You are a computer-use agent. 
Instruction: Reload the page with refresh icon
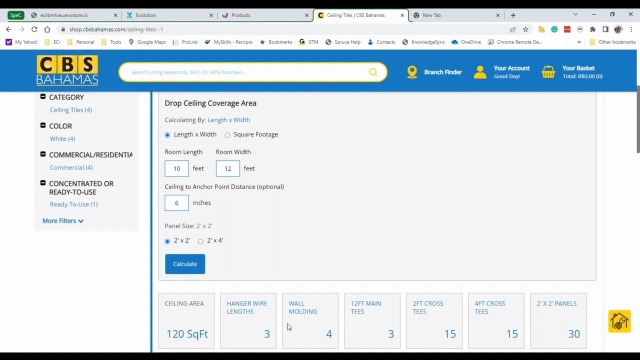pyautogui.click(x=34, y=29)
